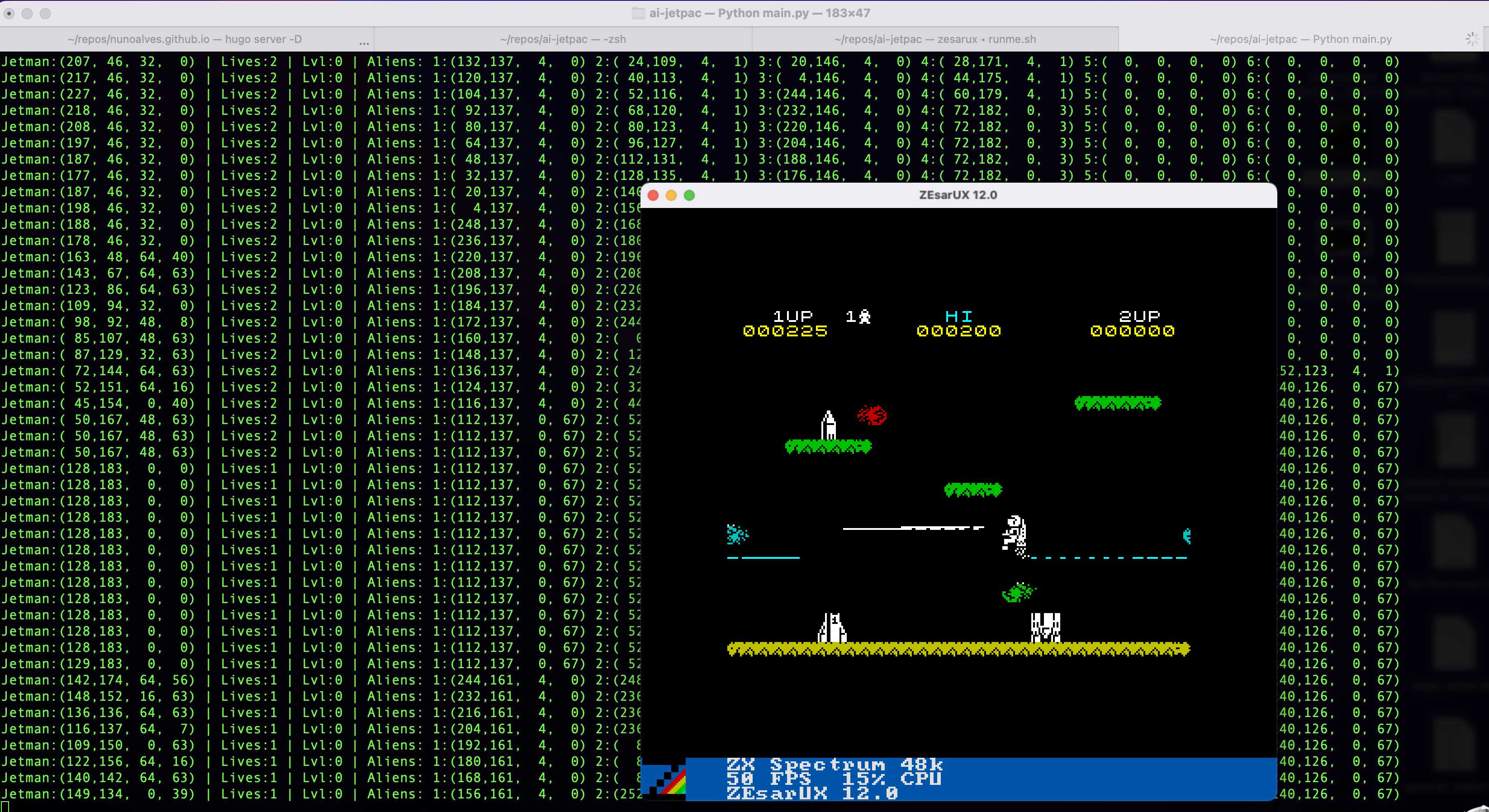Open the zesarux runme.sh terminal tab

(934, 39)
